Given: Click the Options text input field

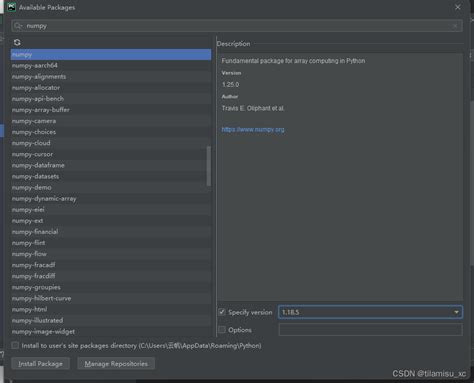Looking at the screenshot, I should pyautogui.click(x=370, y=330).
